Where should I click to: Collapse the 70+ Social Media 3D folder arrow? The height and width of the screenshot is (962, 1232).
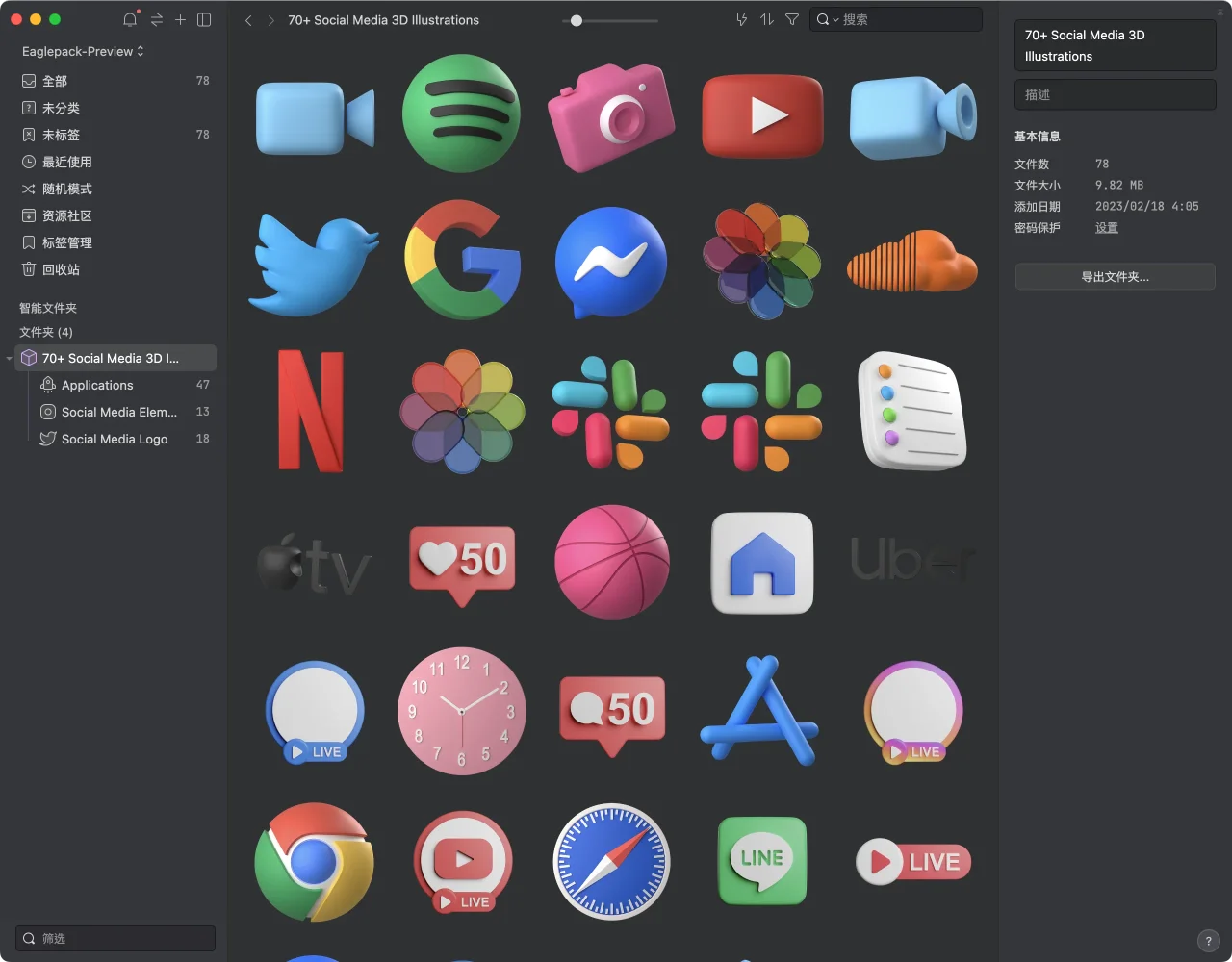tap(9, 358)
